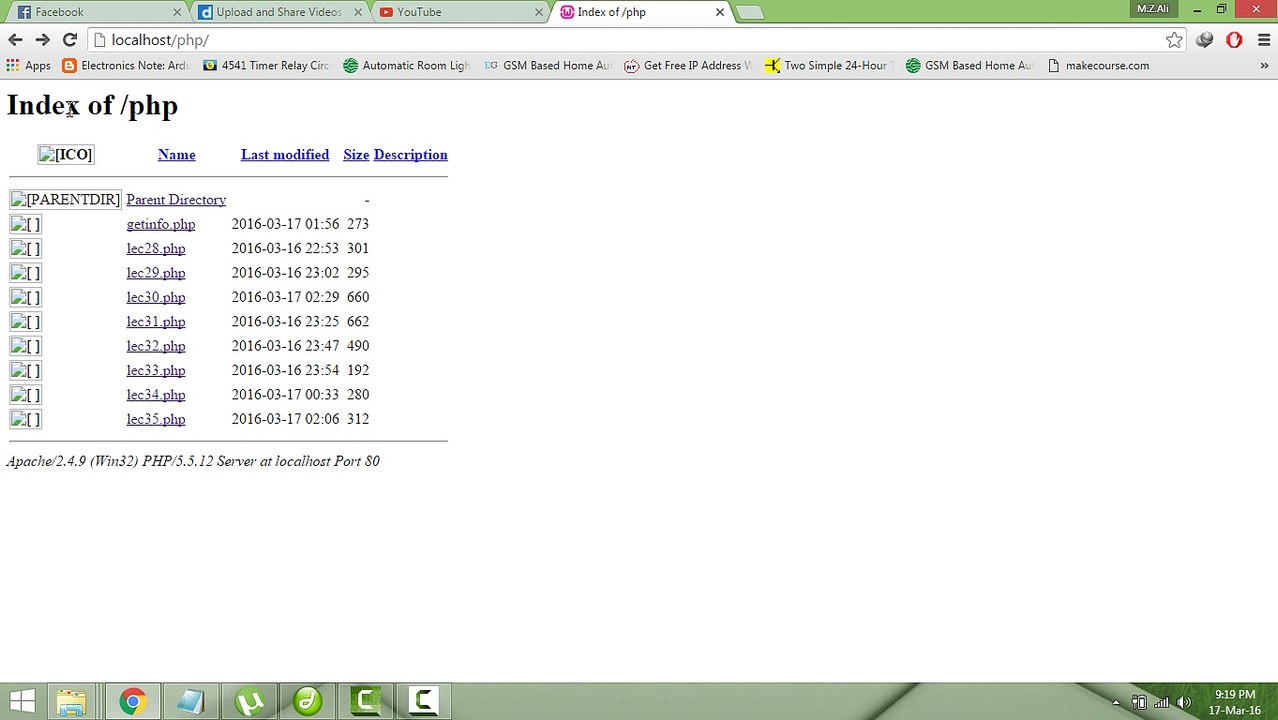Open the first Camtasia taskbar icon
The height and width of the screenshot is (720, 1278).
point(366,701)
